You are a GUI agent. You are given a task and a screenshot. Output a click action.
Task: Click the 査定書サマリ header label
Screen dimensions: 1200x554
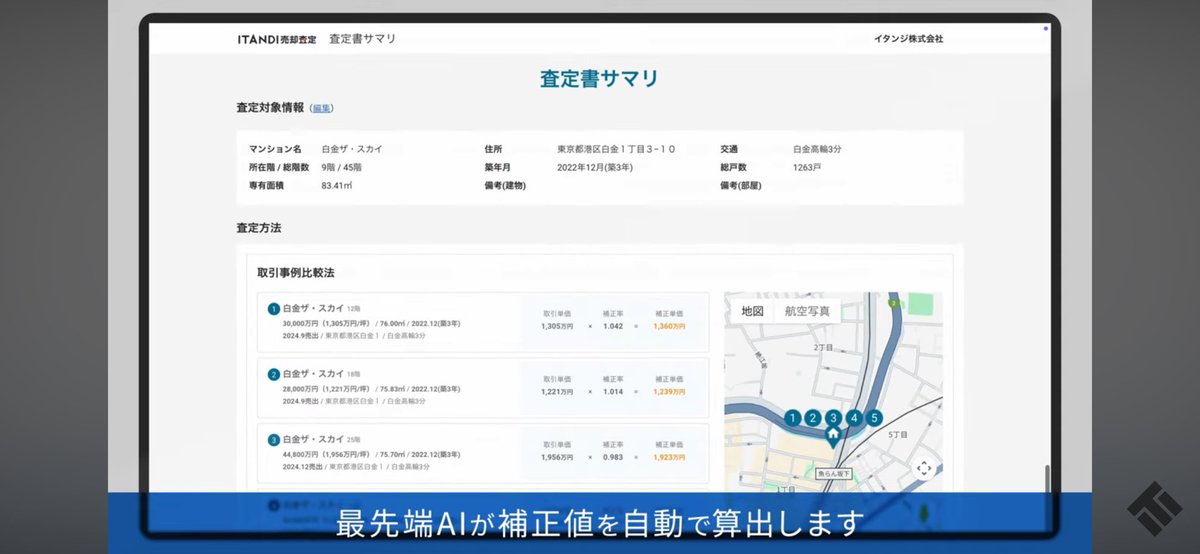tap(363, 39)
